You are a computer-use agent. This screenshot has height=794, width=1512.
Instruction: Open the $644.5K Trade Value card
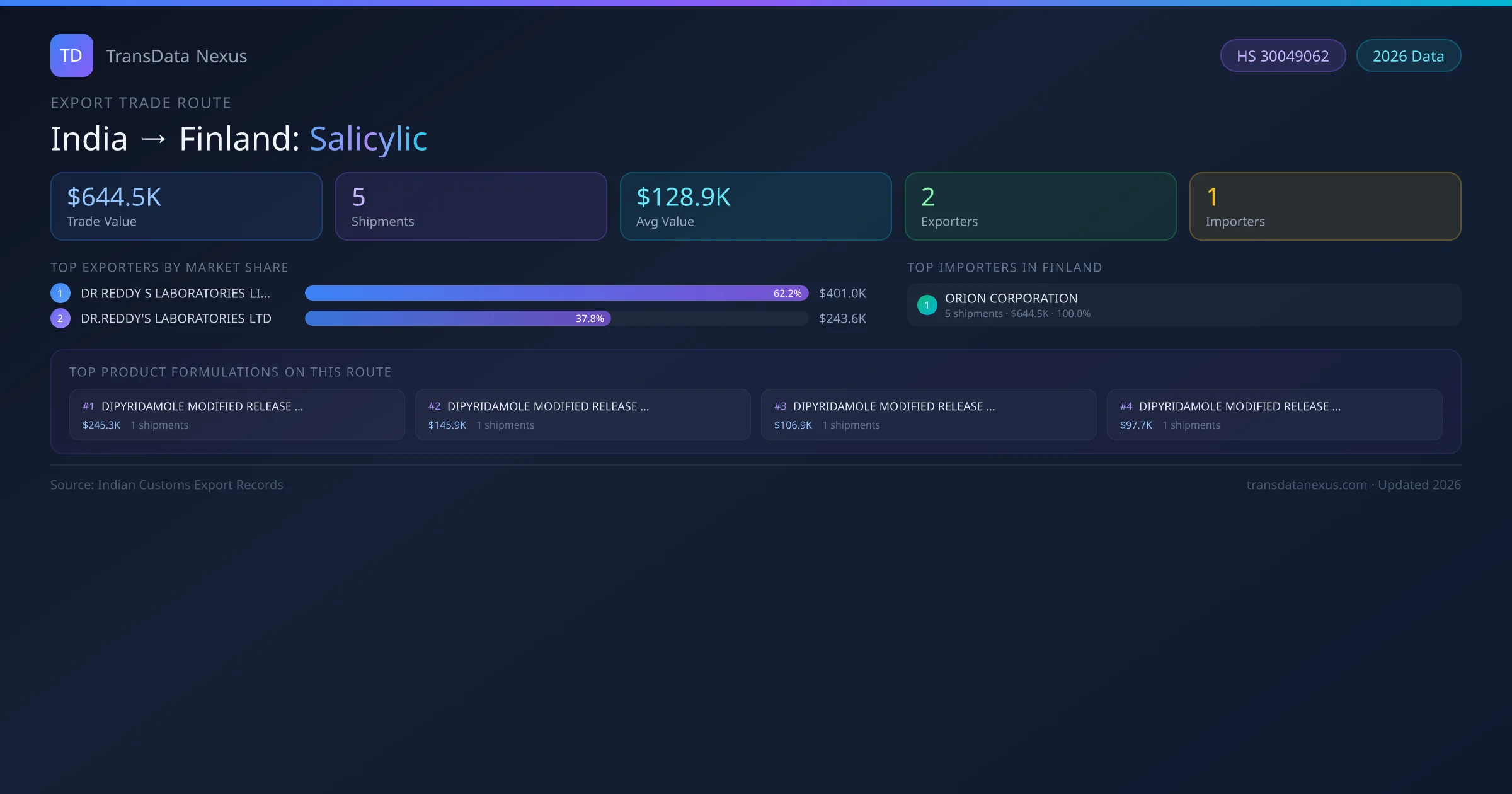point(186,207)
